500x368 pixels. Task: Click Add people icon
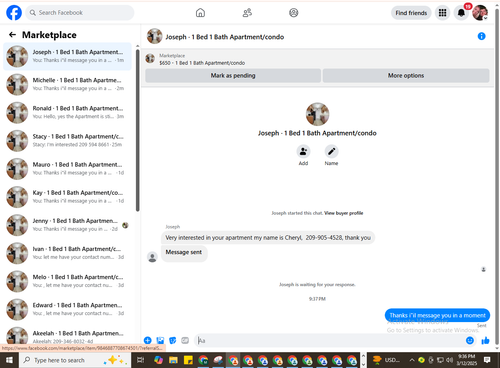click(x=303, y=151)
